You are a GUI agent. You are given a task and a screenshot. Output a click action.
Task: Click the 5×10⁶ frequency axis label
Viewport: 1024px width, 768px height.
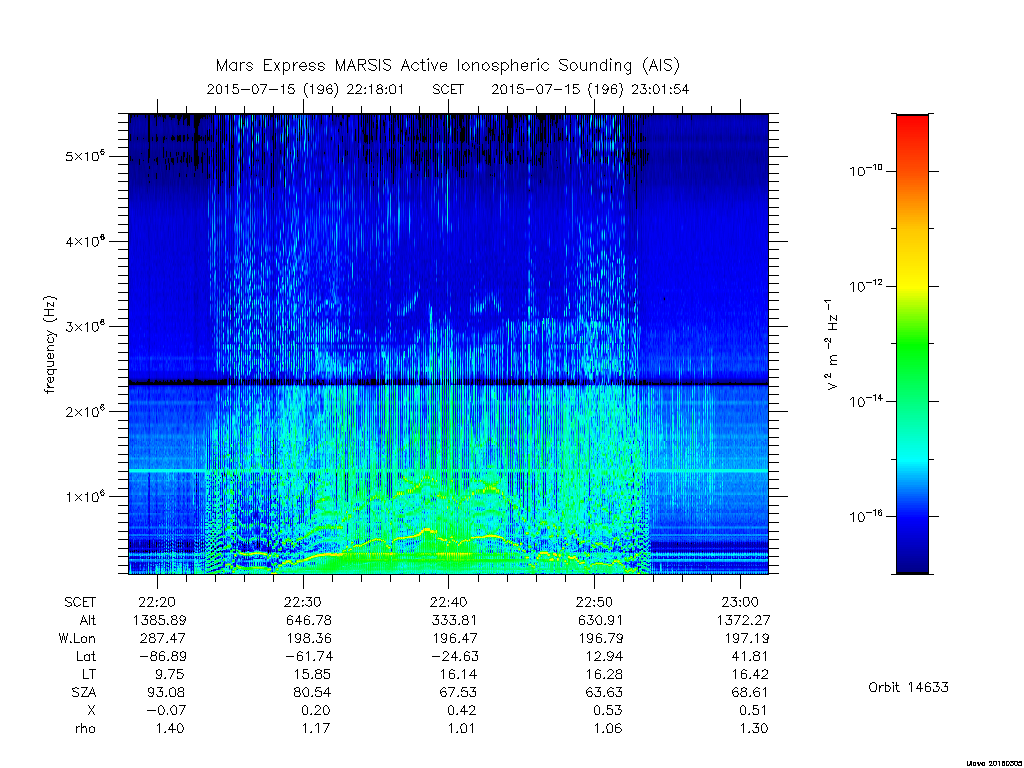click(85, 157)
